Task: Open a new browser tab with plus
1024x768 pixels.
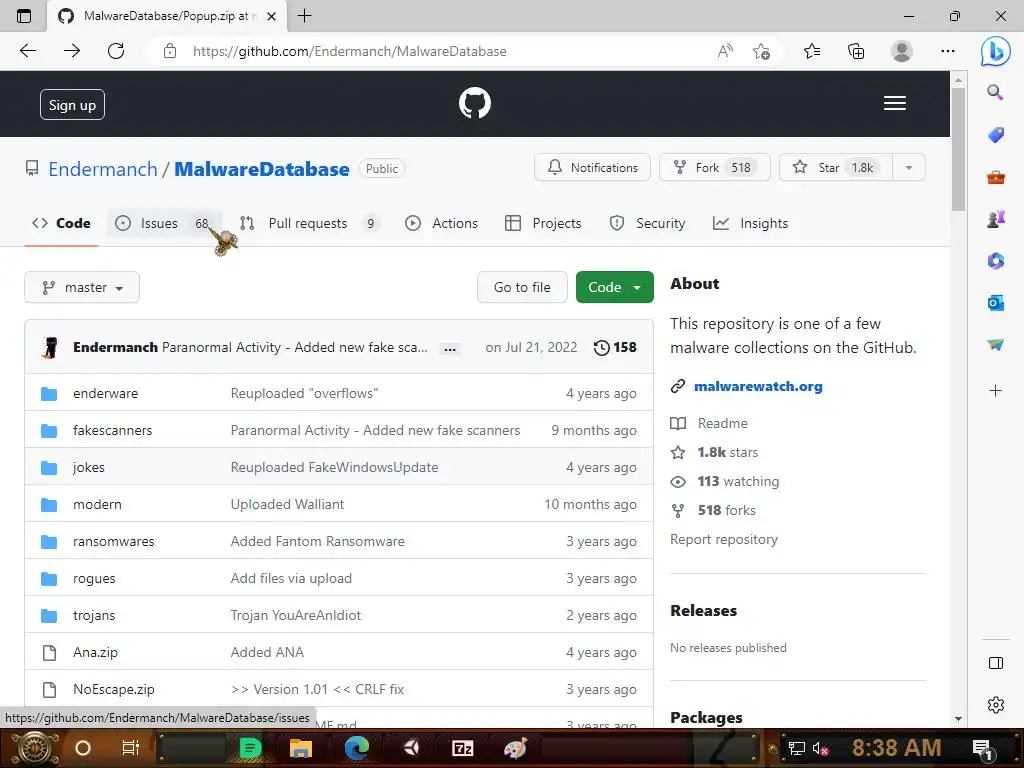Action: point(304,16)
